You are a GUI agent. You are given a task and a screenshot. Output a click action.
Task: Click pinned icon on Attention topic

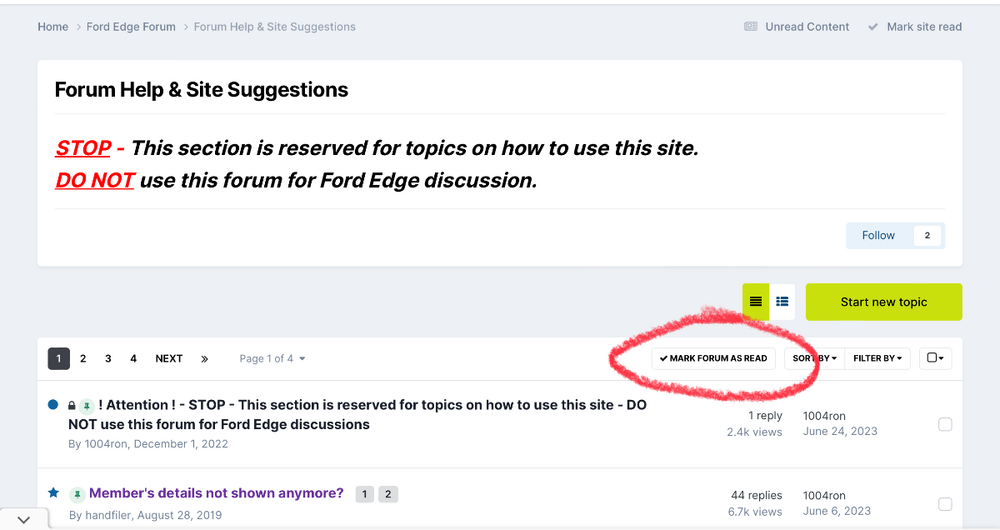click(87, 406)
